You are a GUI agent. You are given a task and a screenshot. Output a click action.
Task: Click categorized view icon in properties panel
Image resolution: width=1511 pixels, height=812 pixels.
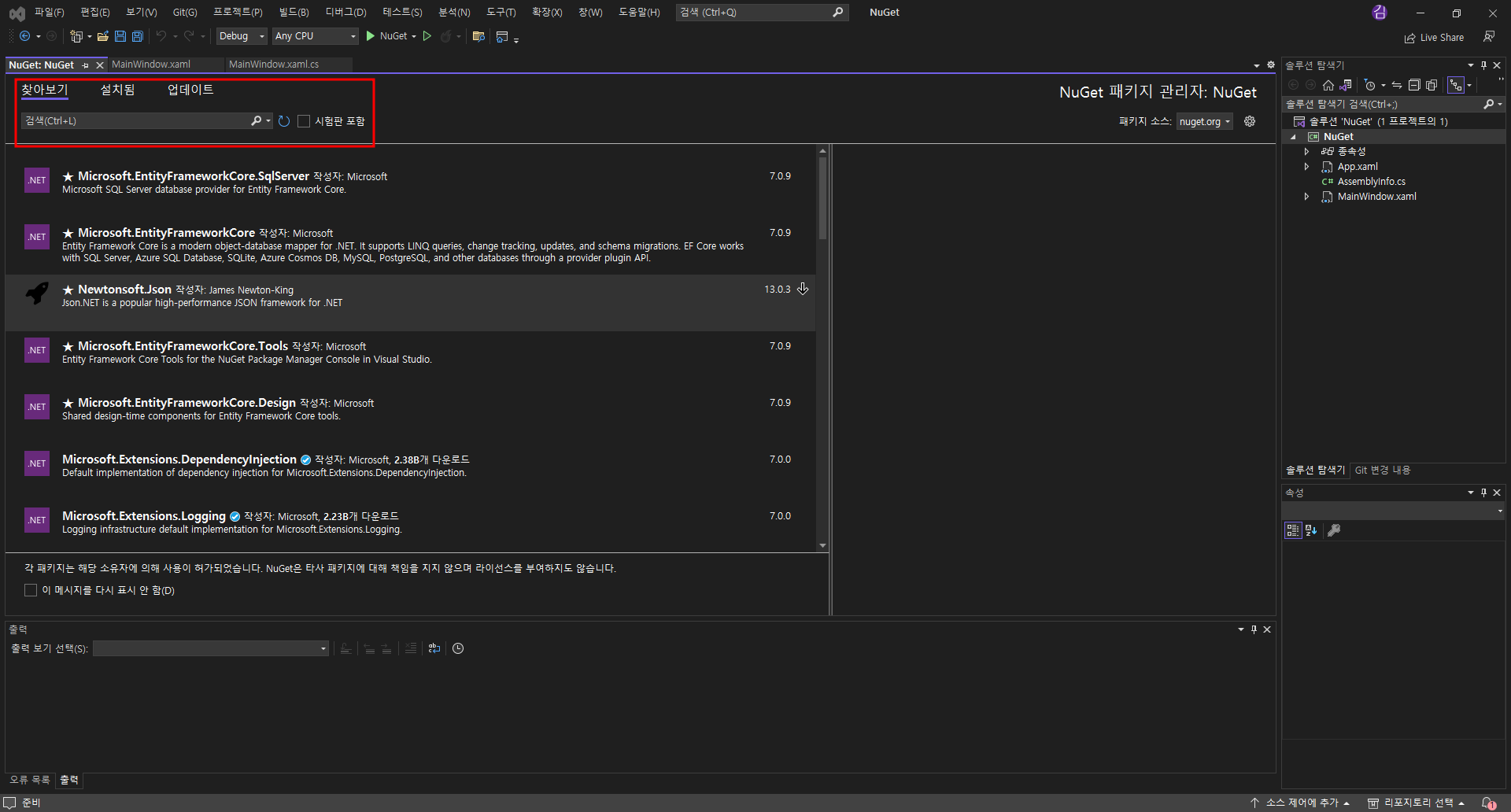(1293, 530)
